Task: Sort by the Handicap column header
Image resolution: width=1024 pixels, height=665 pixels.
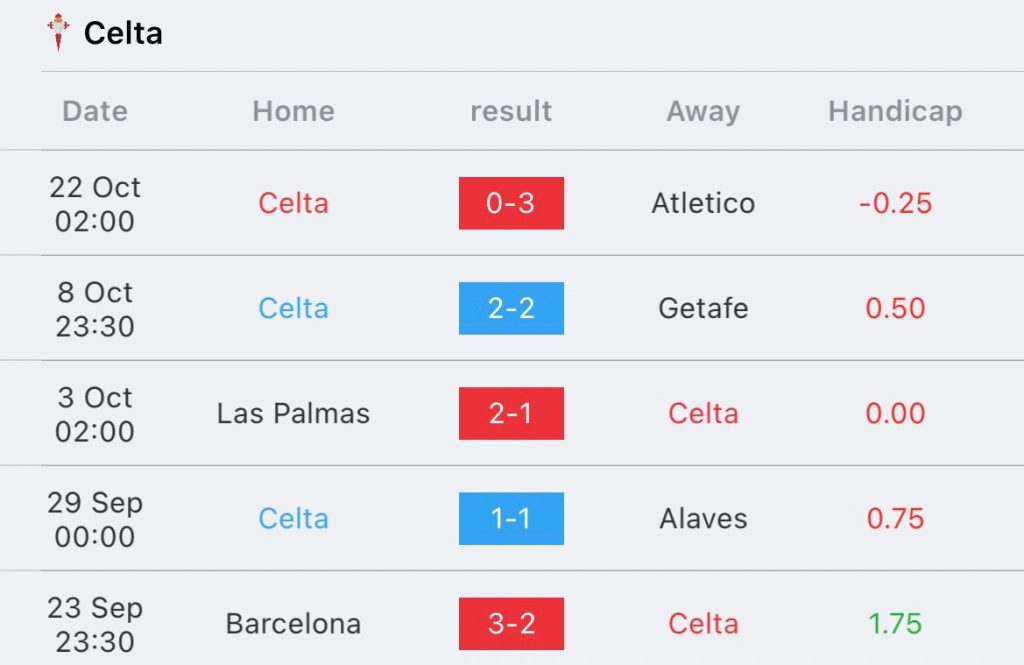Action: (x=895, y=112)
